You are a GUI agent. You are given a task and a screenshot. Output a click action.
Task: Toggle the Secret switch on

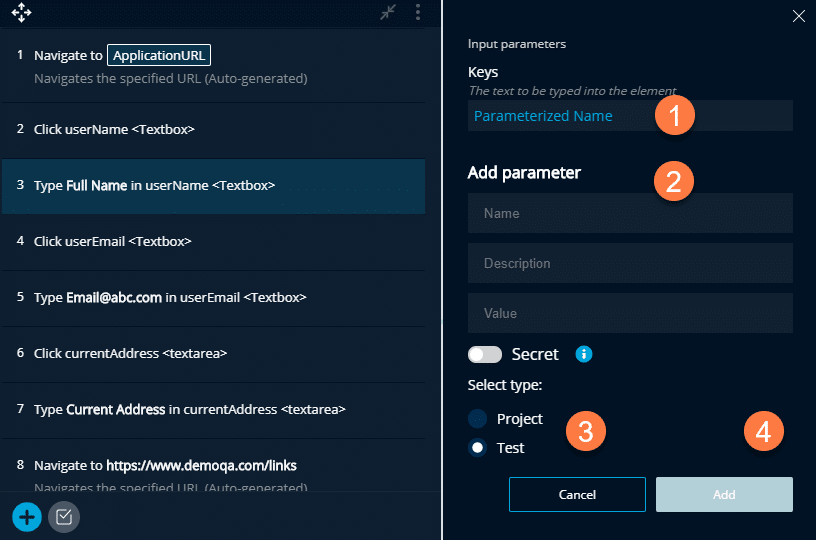click(x=485, y=354)
